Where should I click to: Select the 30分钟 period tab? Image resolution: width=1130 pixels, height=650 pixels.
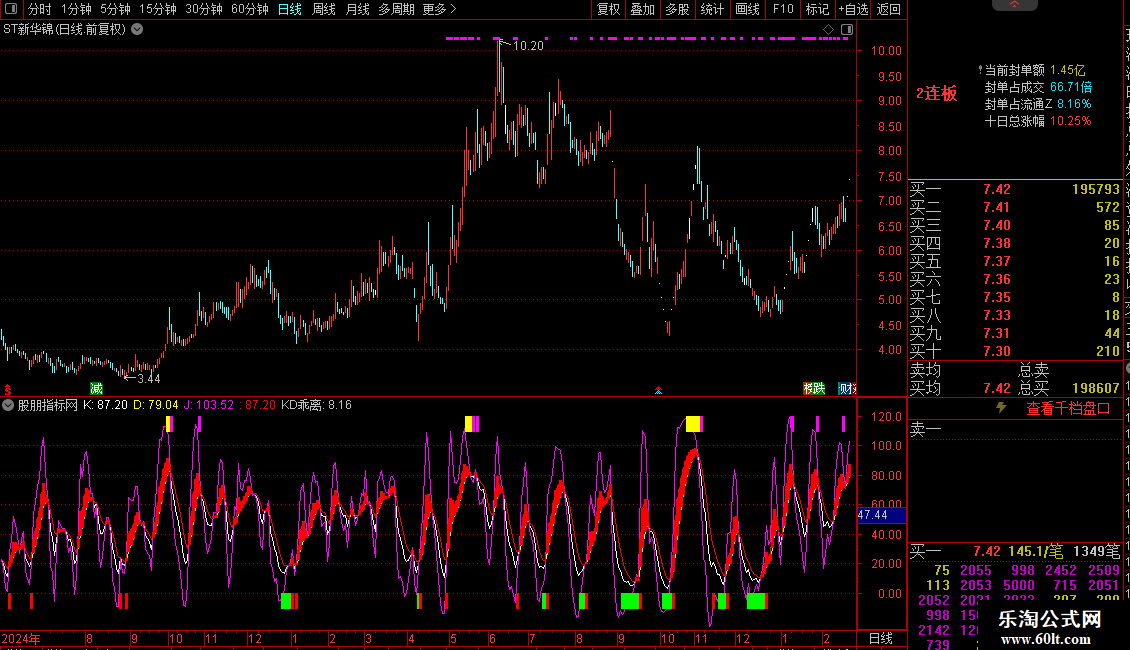coord(204,9)
